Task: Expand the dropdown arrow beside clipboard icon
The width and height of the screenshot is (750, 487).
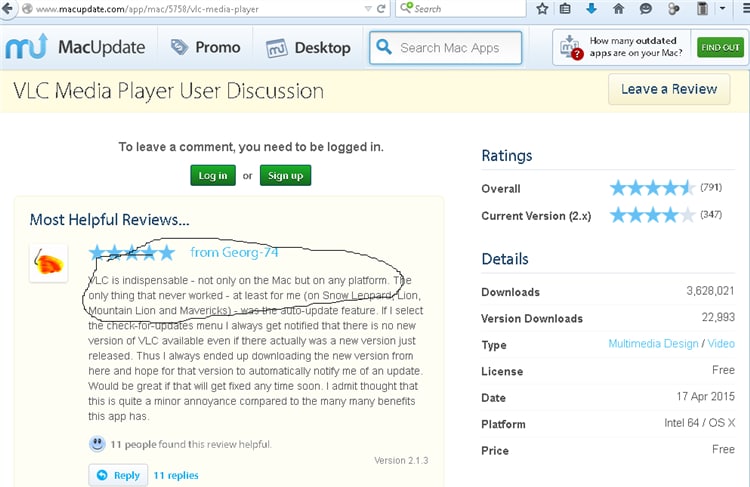Action: pos(722,8)
